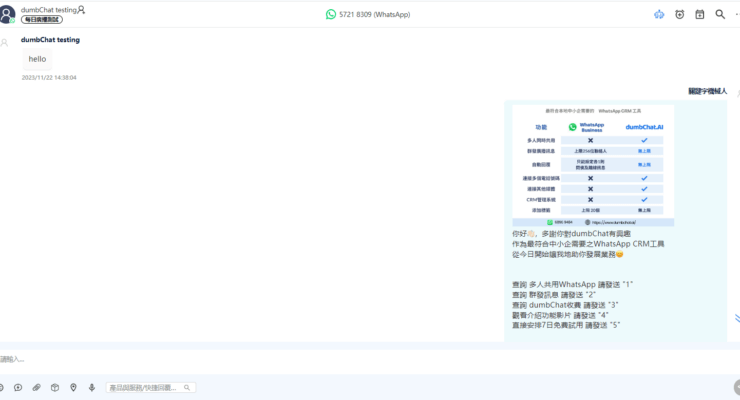Open the more options ellipsis menu
This screenshot has height=400, width=740.
(x=737, y=15)
